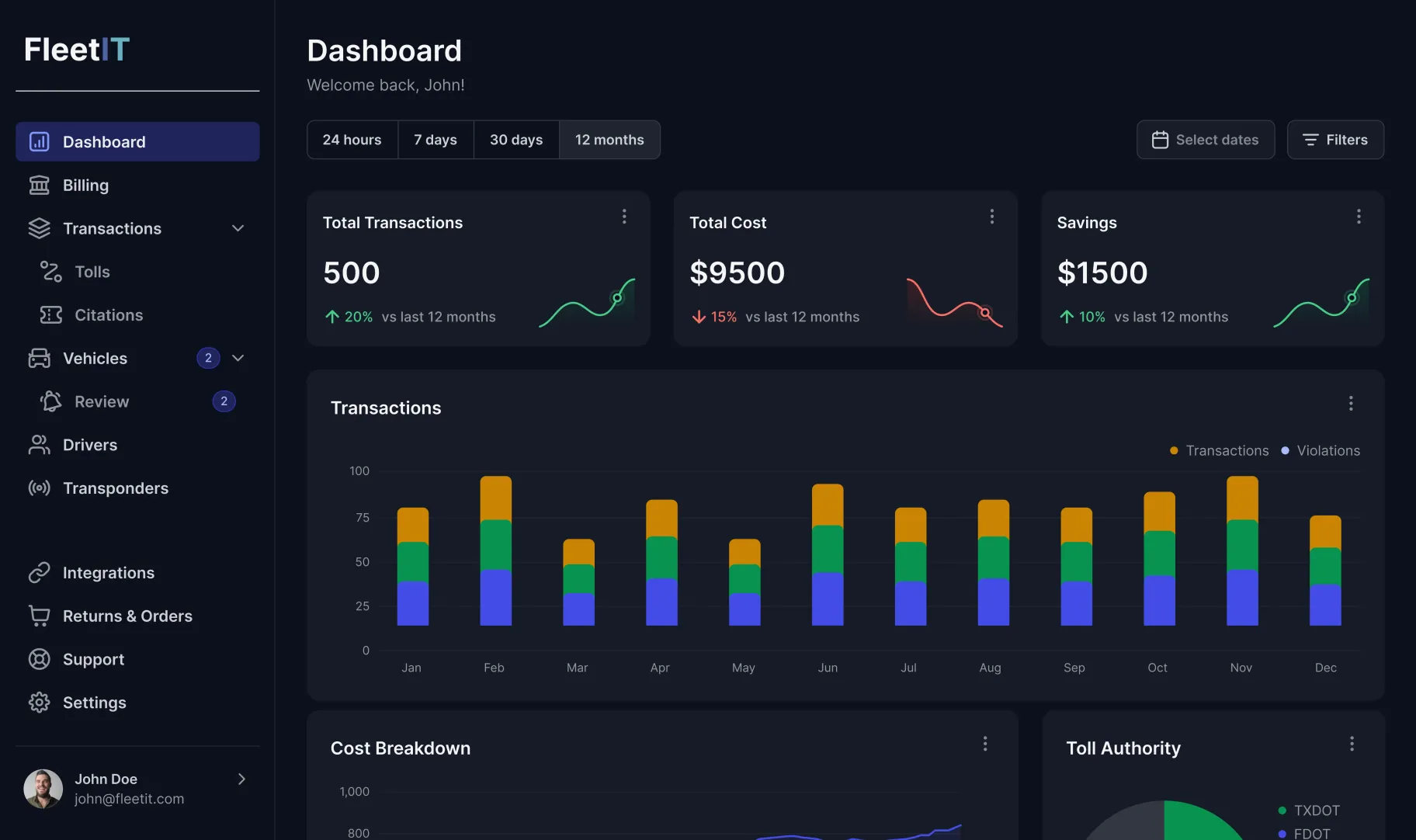
Task: Click the Citations ticket icon
Action: [x=50, y=315]
